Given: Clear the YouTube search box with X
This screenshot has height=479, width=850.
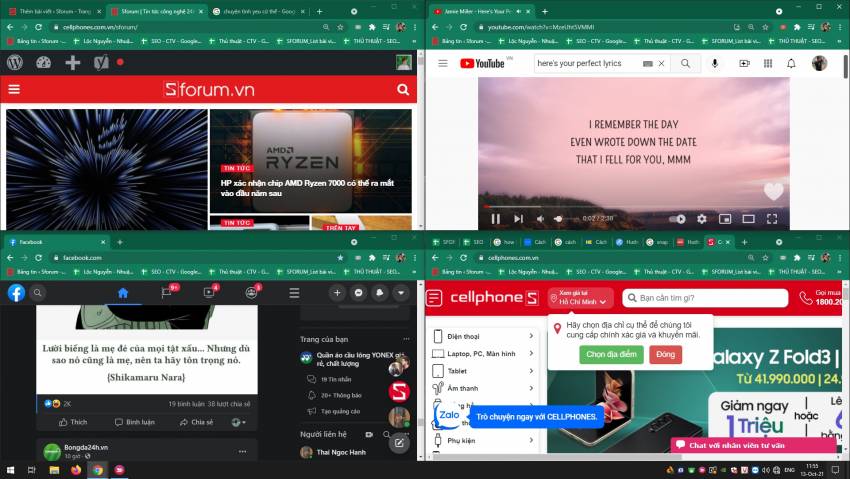Looking at the screenshot, I should tap(661, 63).
